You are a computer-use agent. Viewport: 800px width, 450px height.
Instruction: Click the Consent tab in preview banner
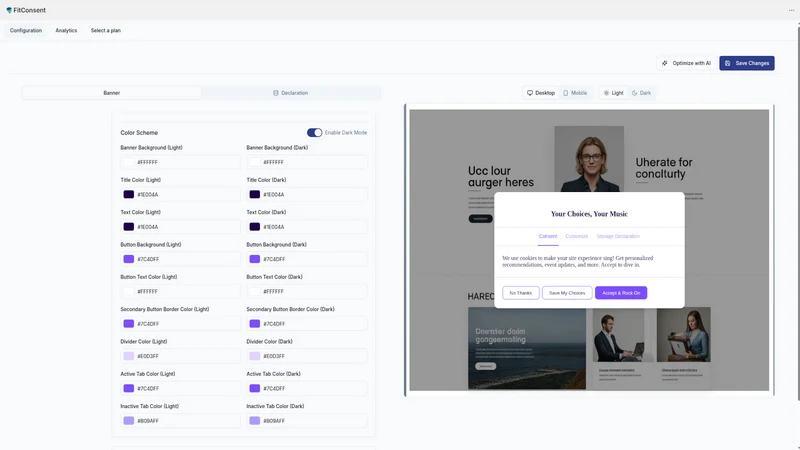pos(548,236)
